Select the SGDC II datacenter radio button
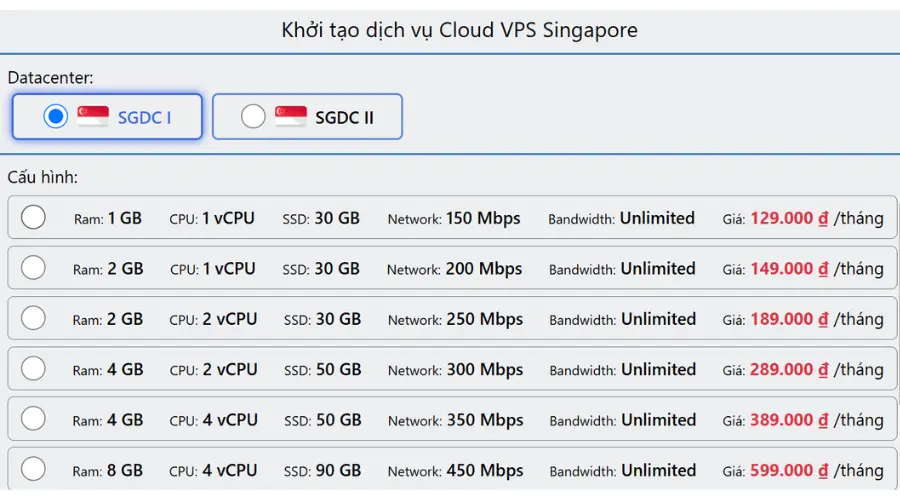The height and width of the screenshot is (500, 900). (x=253, y=117)
